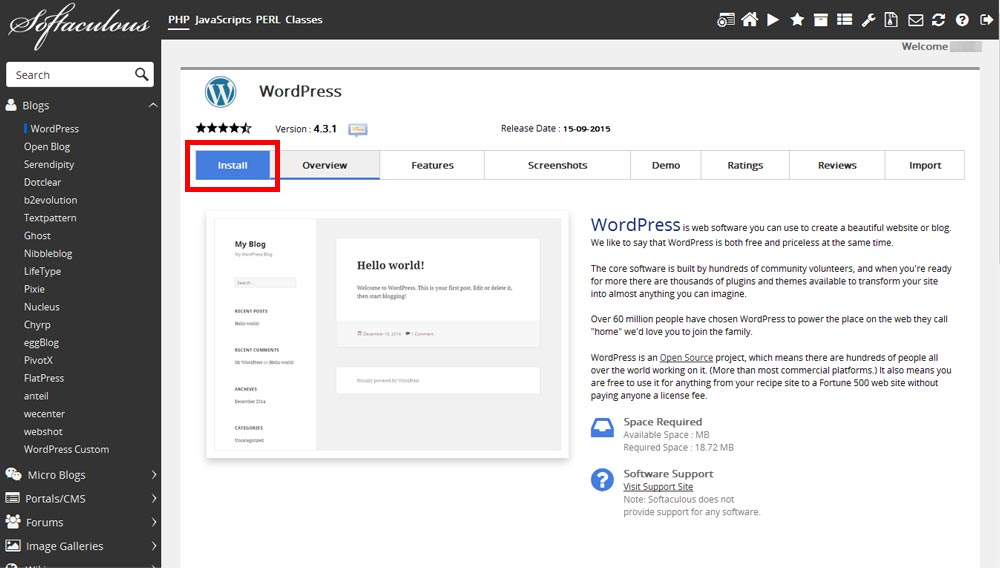Select LifeType in sidebar
1000x568 pixels.
[x=43, y=272]
